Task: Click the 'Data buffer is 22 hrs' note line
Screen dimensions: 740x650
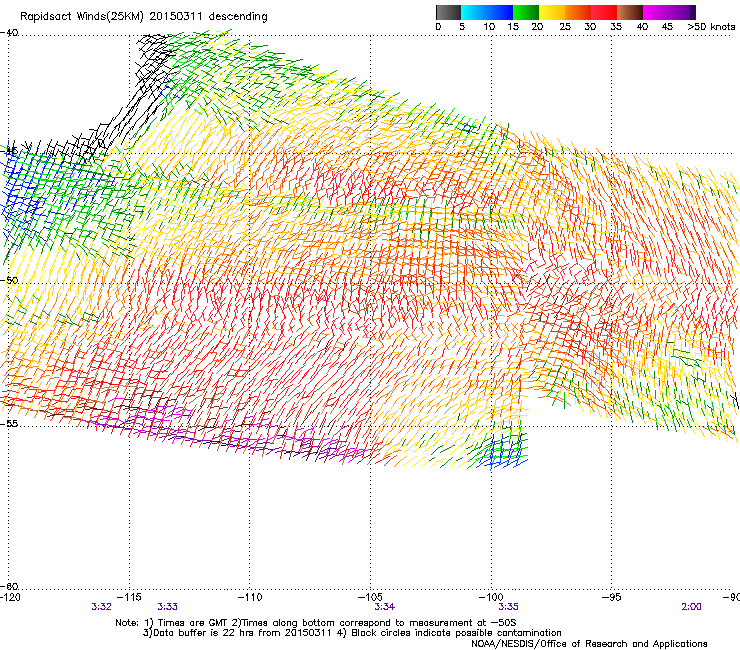Action: tap(352, 633)
